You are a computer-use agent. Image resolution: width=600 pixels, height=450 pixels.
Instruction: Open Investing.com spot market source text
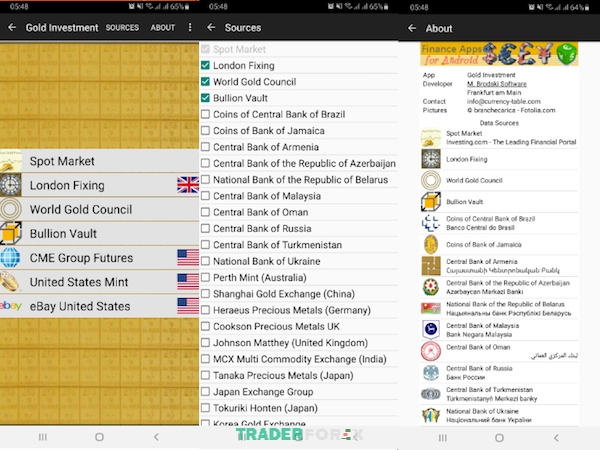tap(511, 142)
